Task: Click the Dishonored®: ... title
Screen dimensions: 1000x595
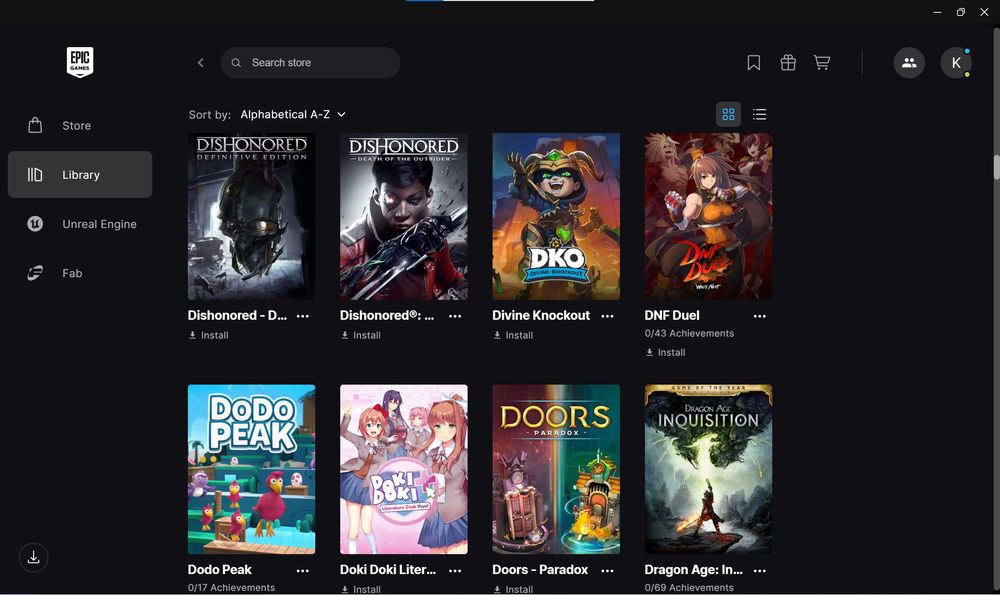Action: coord(386,315)
